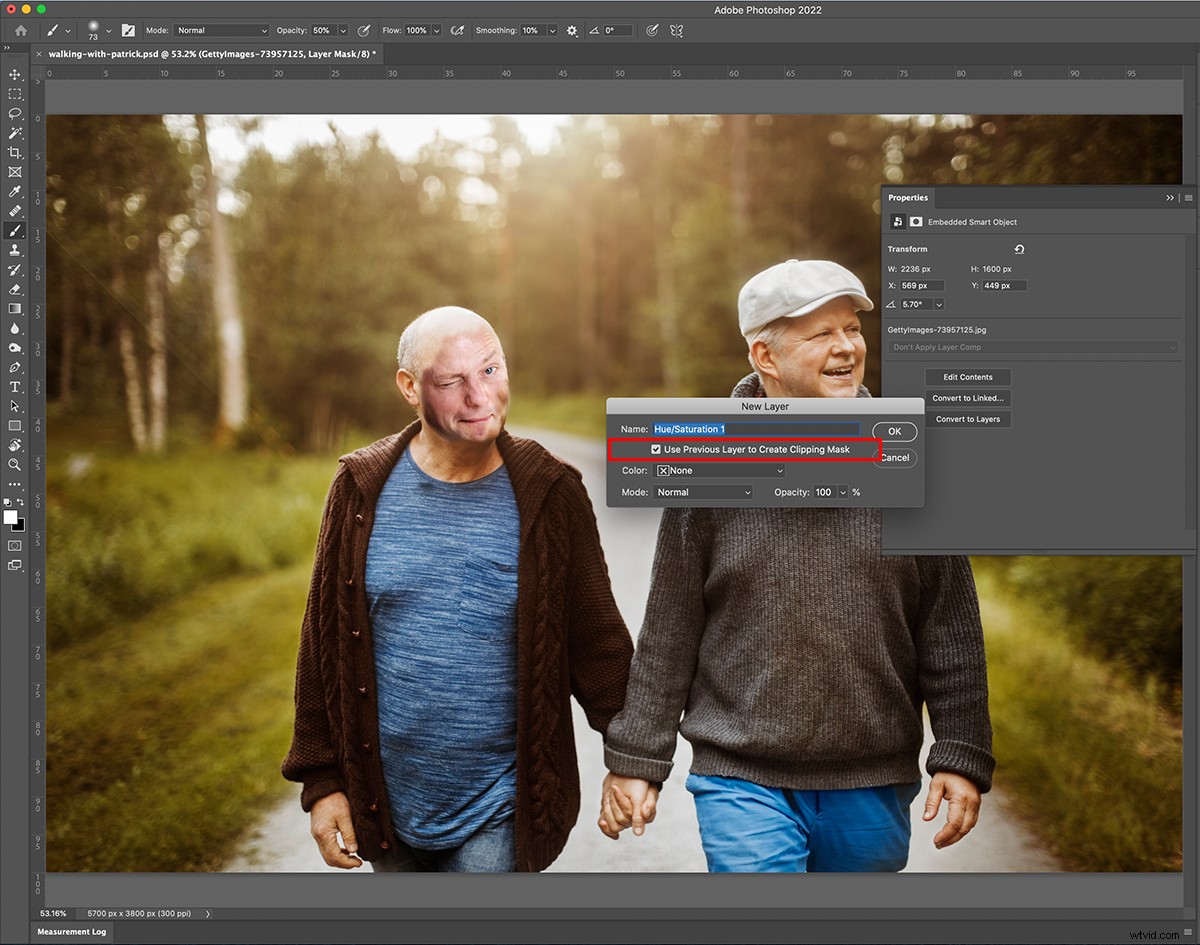The width and height of the screenshot is (1200, 945).
Task: Activate the Clone Stamp tool
Action: point(15,250)
